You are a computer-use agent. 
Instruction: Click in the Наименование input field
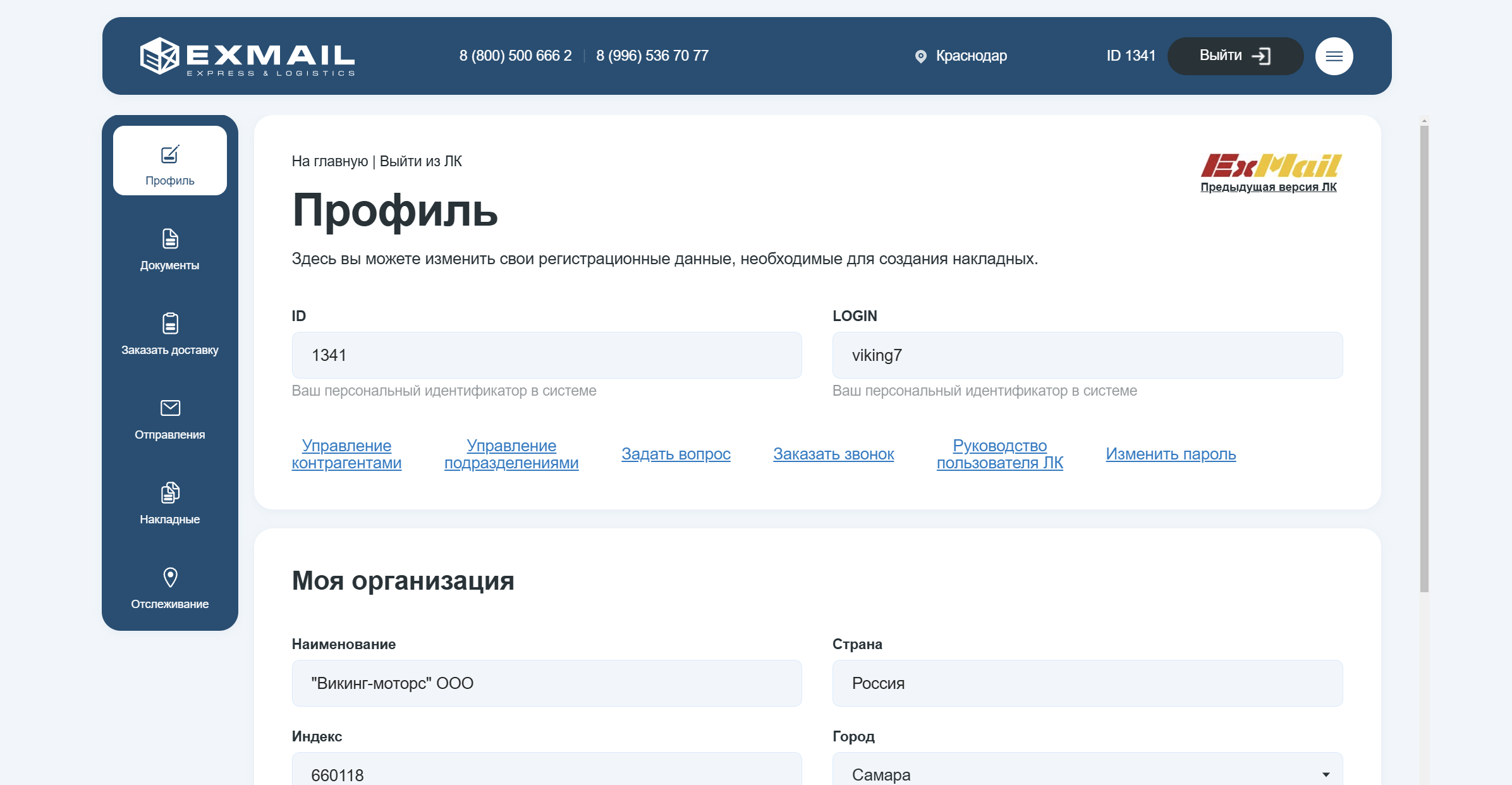546,683
